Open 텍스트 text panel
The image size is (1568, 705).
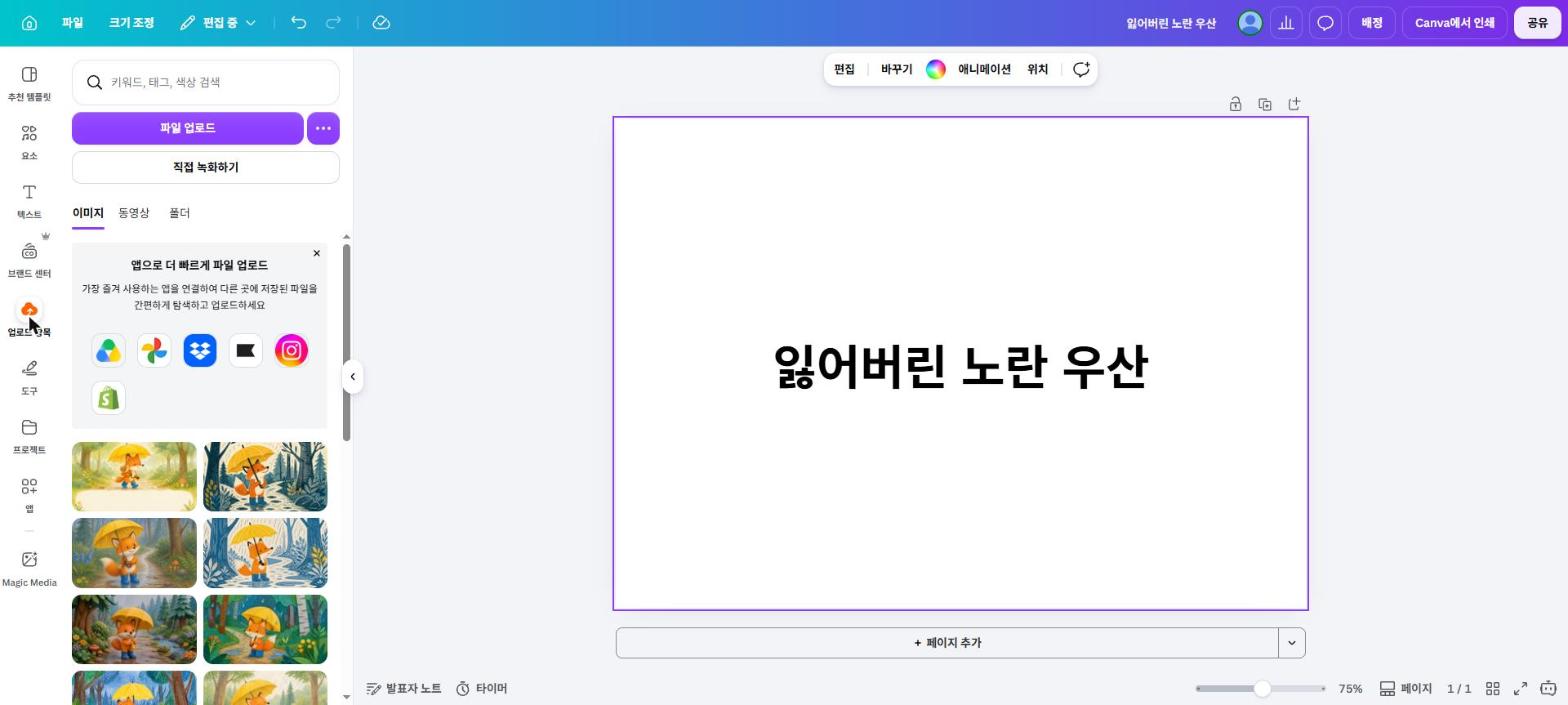click(x=29, y=201)
